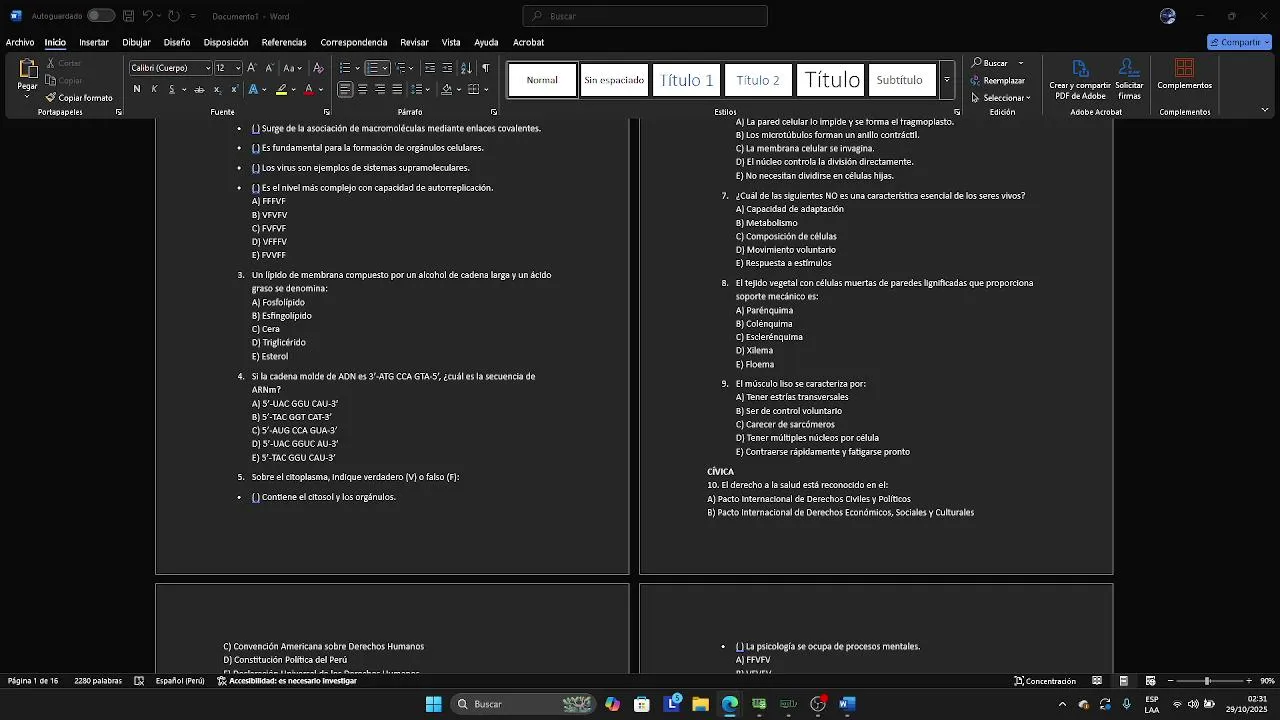Screen dimensions: 1280x720
Task: Apply bold with the N button
Action: 137,90
